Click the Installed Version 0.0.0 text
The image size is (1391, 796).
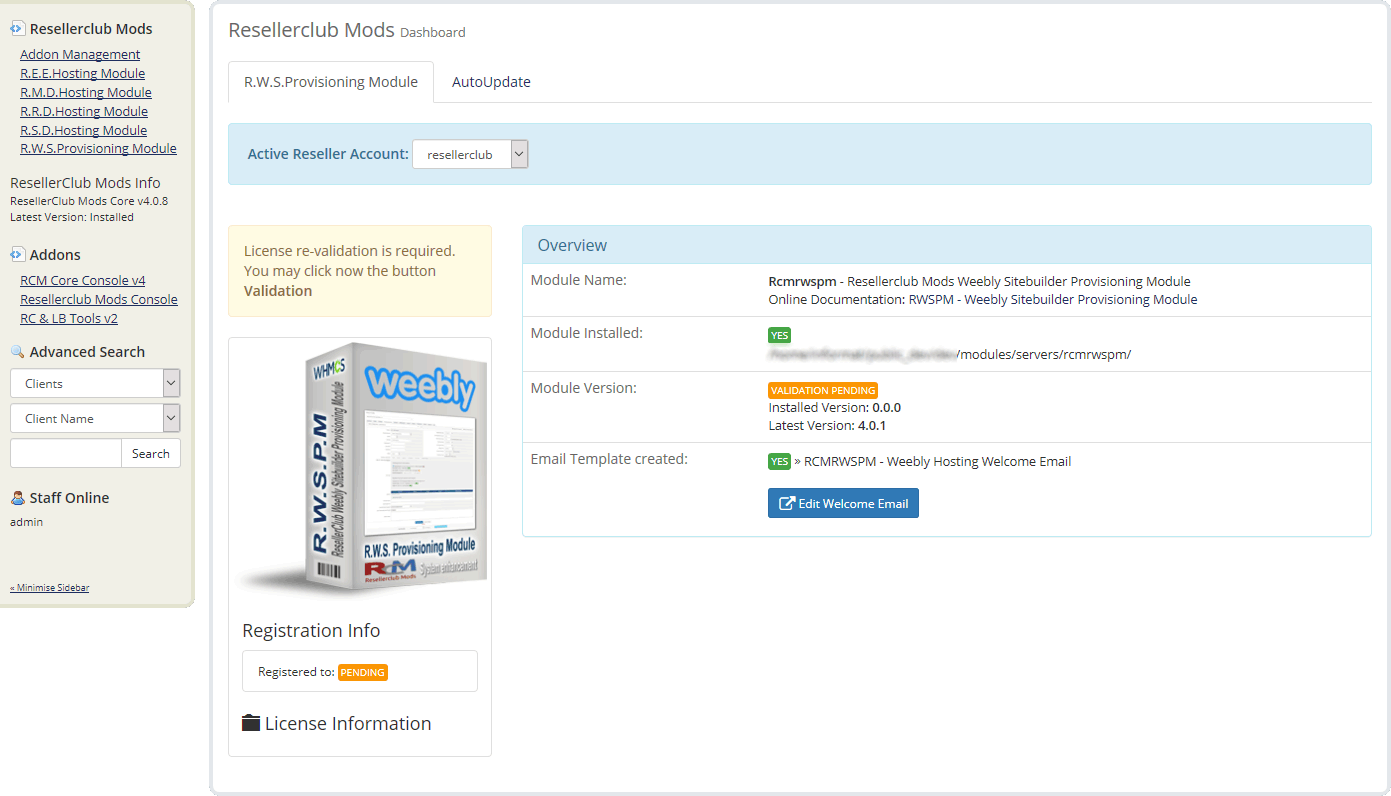(835, 407)
